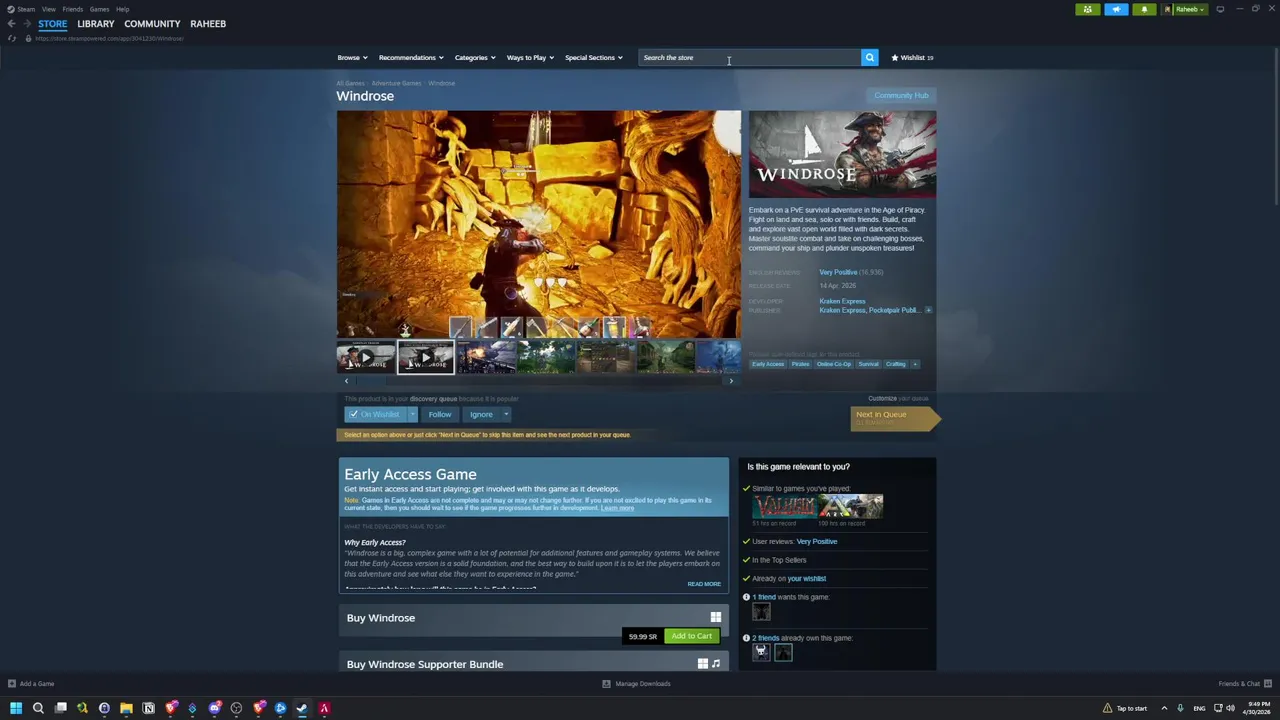1280x720 pixels.
Task: Click the store search magnifier button
Action: coord(869,57)
